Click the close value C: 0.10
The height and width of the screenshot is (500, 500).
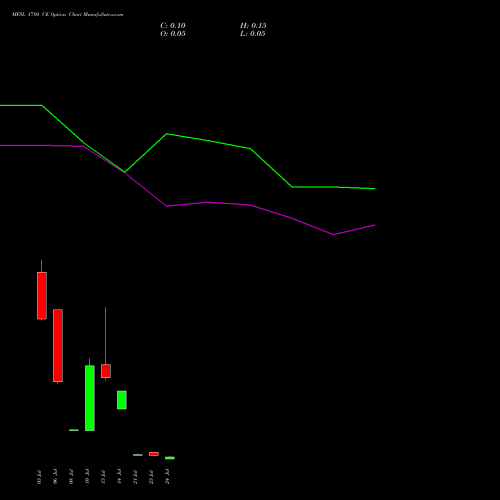[x=173, y=26]
